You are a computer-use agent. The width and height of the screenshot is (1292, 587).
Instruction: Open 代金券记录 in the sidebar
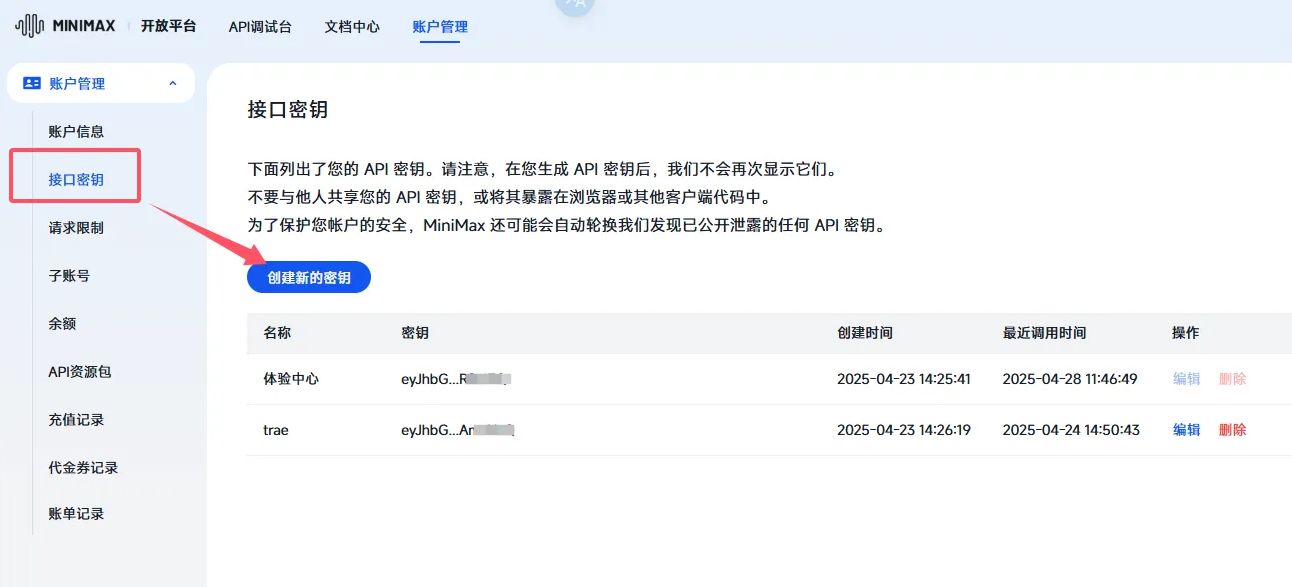pos(83,468)
